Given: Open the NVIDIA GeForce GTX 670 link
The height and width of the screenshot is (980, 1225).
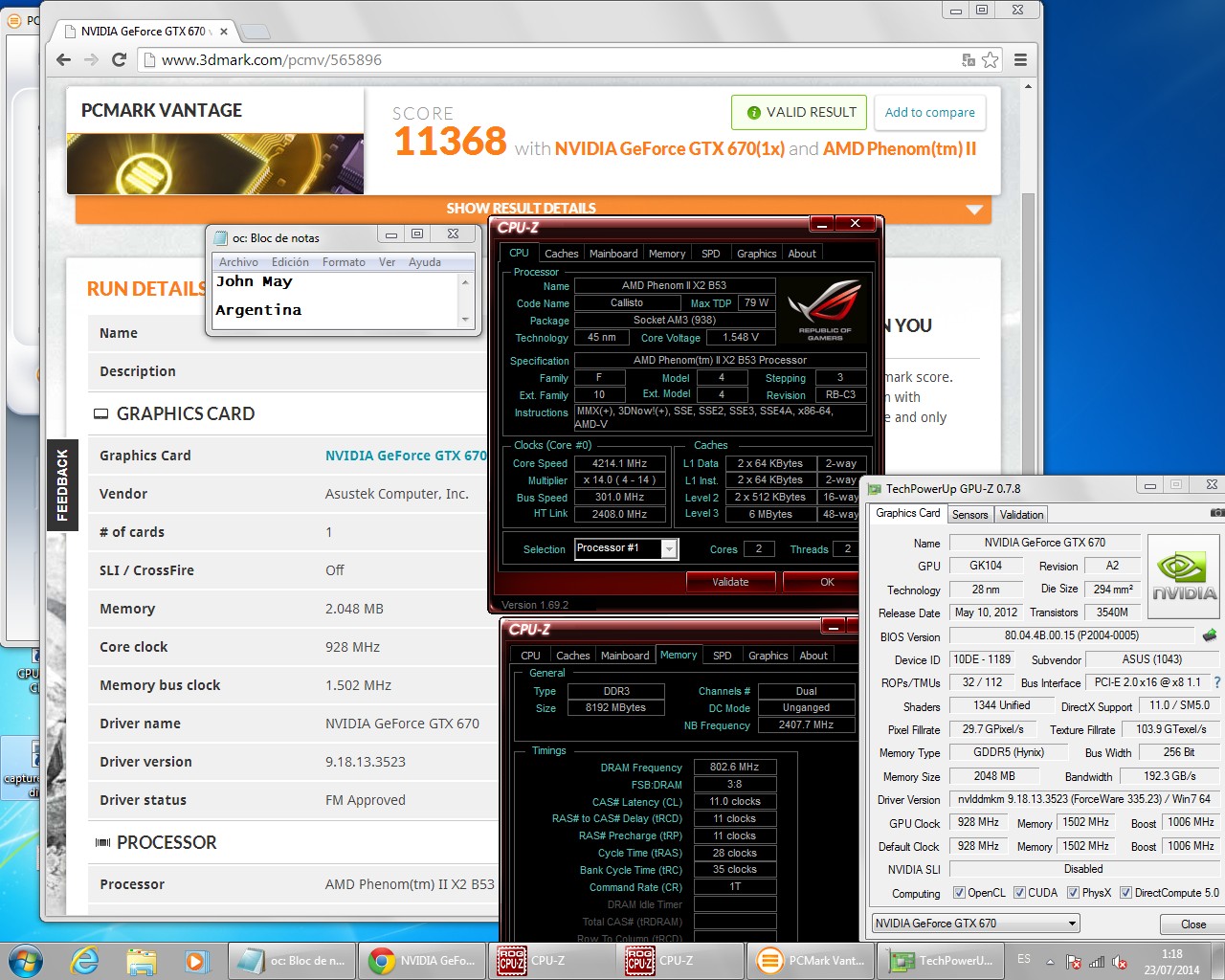Looking at the screenshot, I should click(x=406, y=456).
